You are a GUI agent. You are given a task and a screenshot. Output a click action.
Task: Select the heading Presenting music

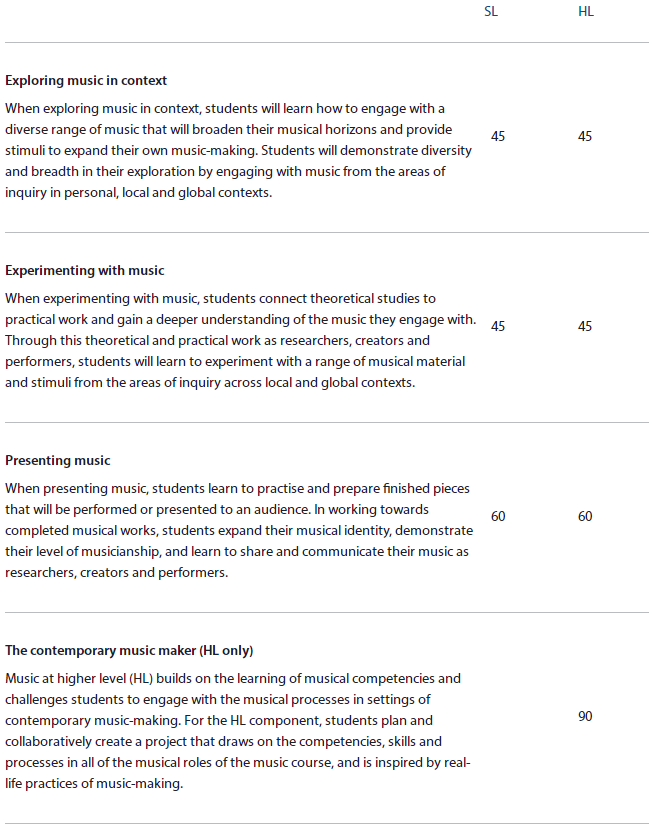(58, 460)
